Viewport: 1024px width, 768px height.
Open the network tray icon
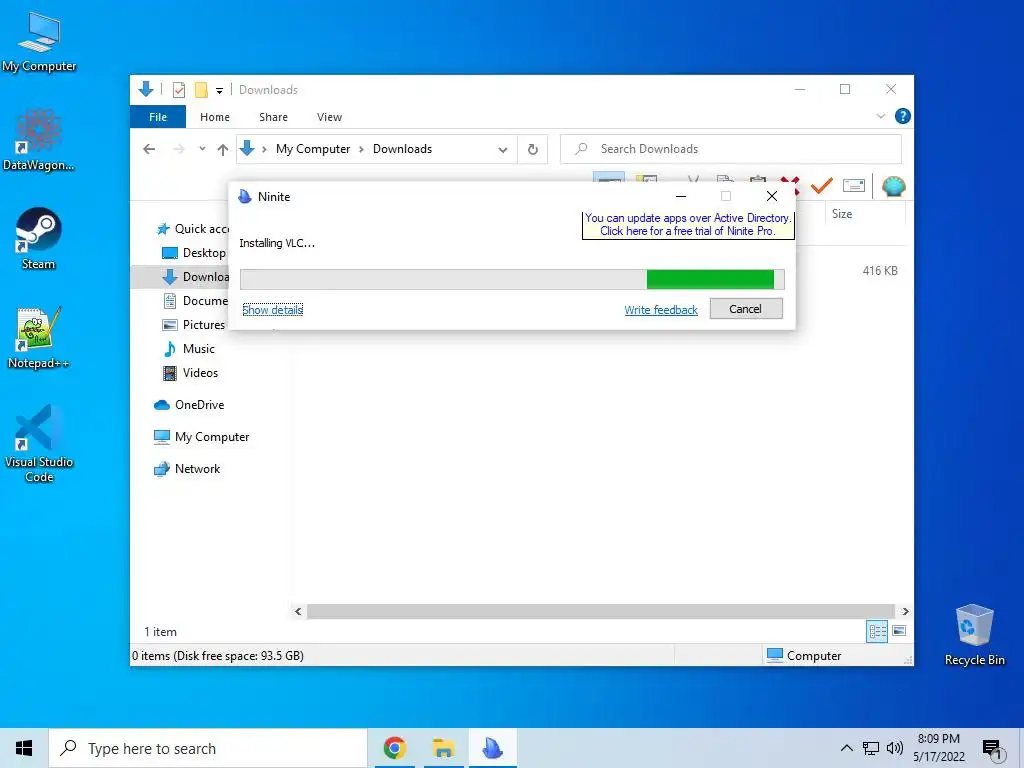click(871, 748)
